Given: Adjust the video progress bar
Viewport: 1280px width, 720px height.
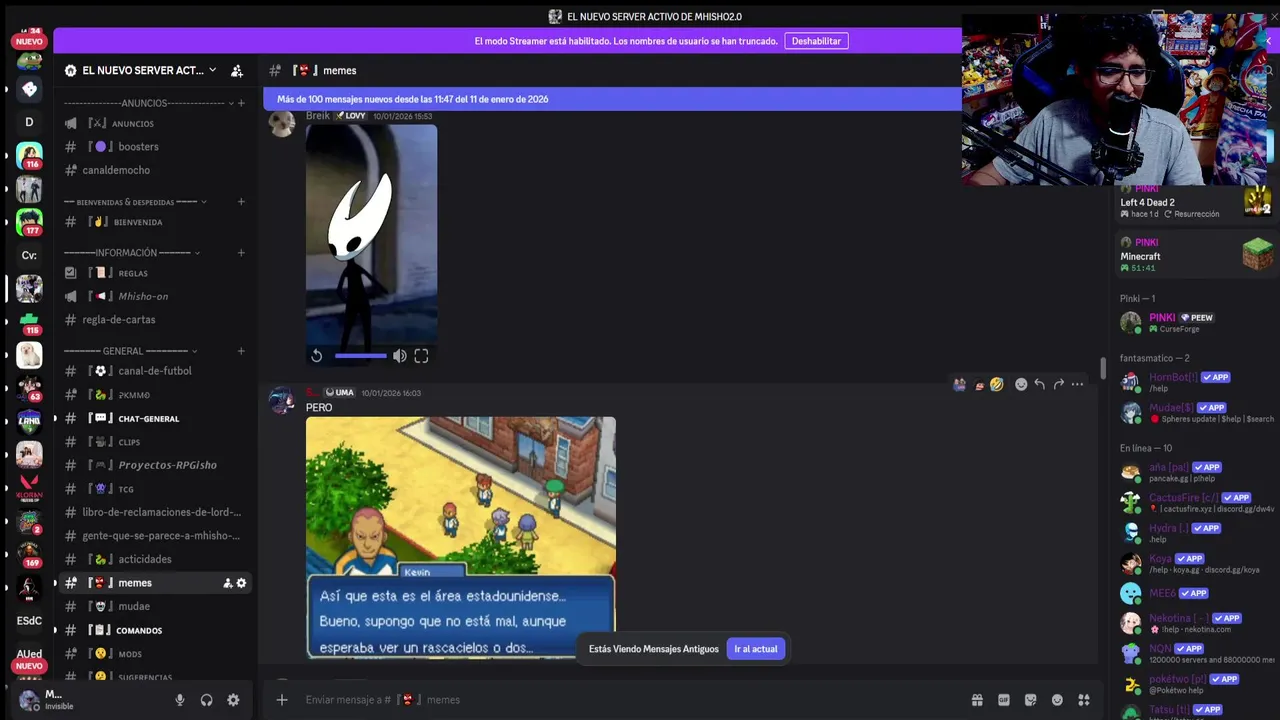Looking at the screenshot, I should [x=361, y=356].
